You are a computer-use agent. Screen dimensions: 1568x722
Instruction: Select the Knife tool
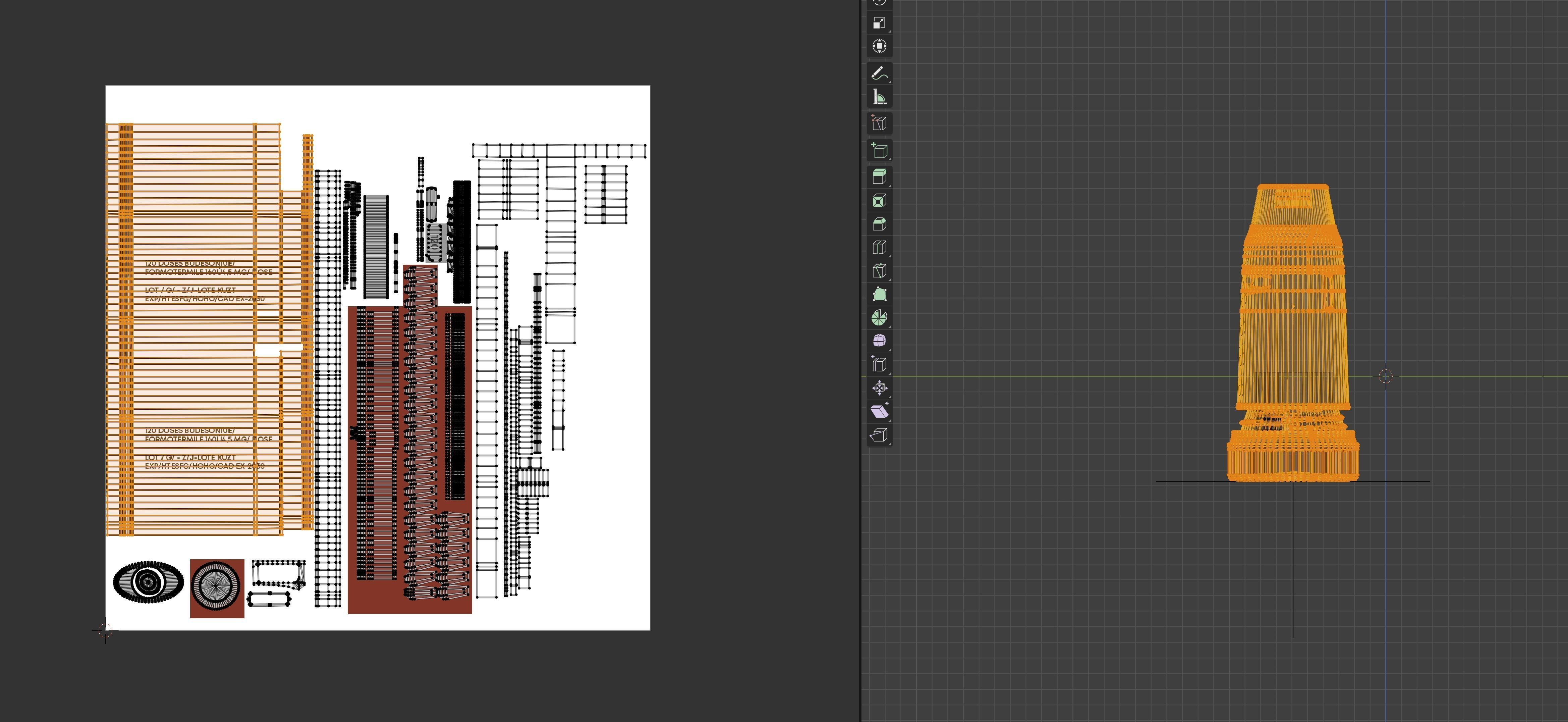pyautogui.click(x=879, y=271)
